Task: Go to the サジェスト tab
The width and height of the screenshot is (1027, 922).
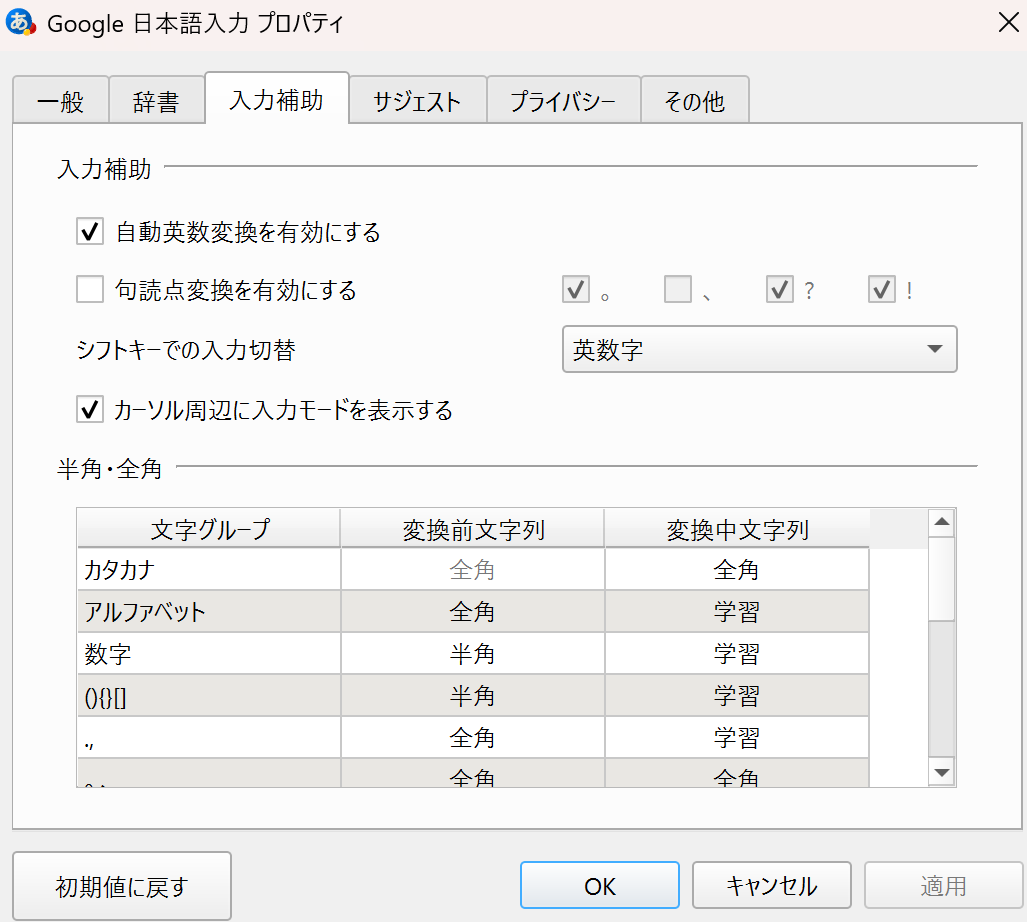Action: click(x=417, y=101)
